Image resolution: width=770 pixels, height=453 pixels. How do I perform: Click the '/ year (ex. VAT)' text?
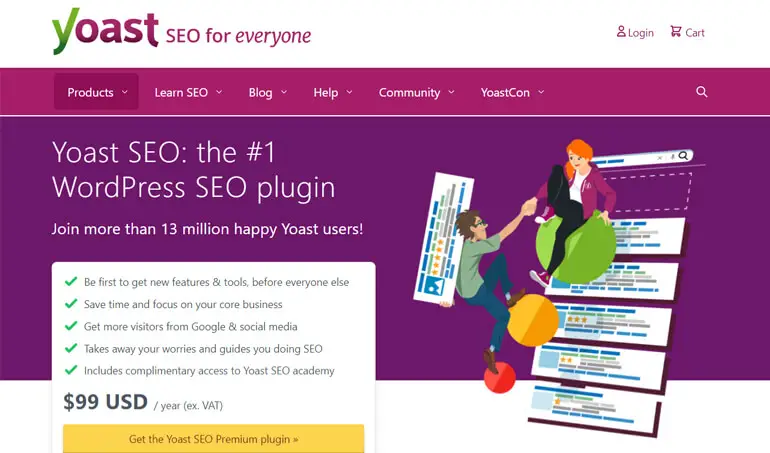tap(188, 405)
